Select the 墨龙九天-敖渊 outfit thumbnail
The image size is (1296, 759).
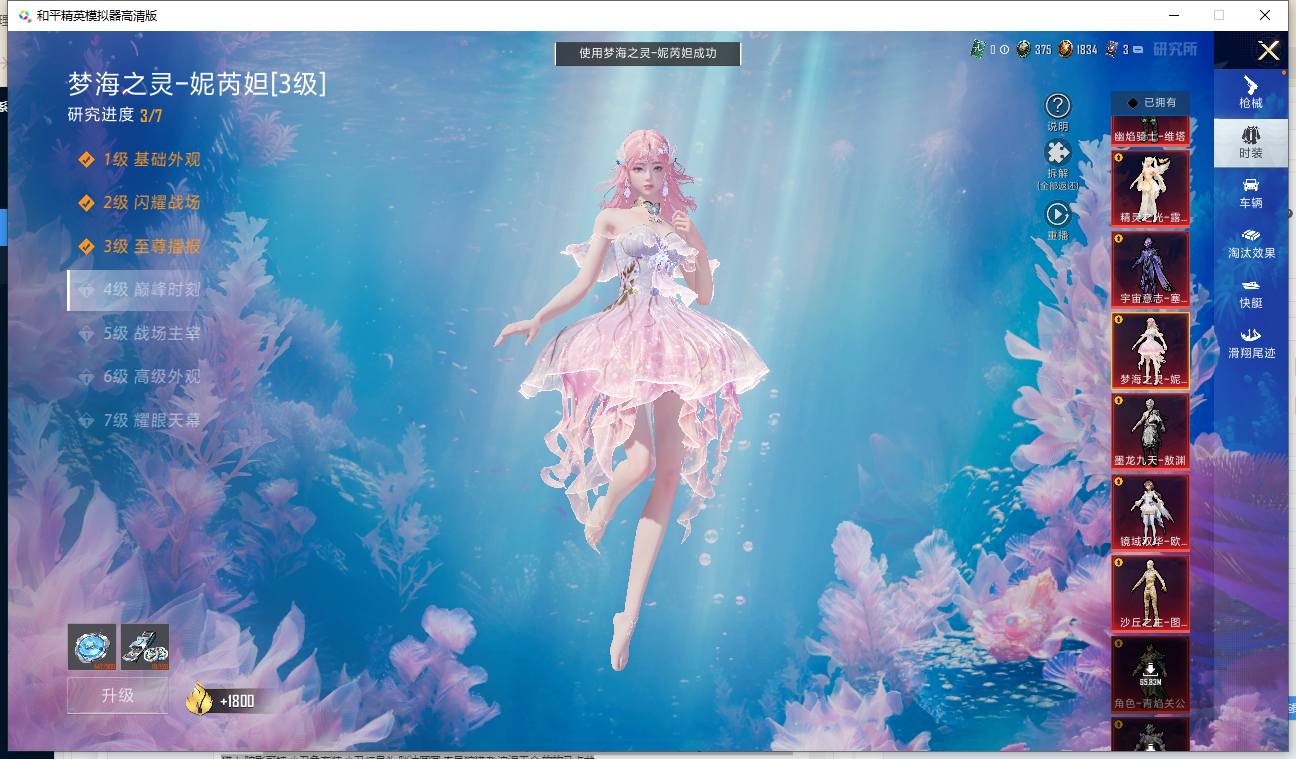[x=1151, y=431]
